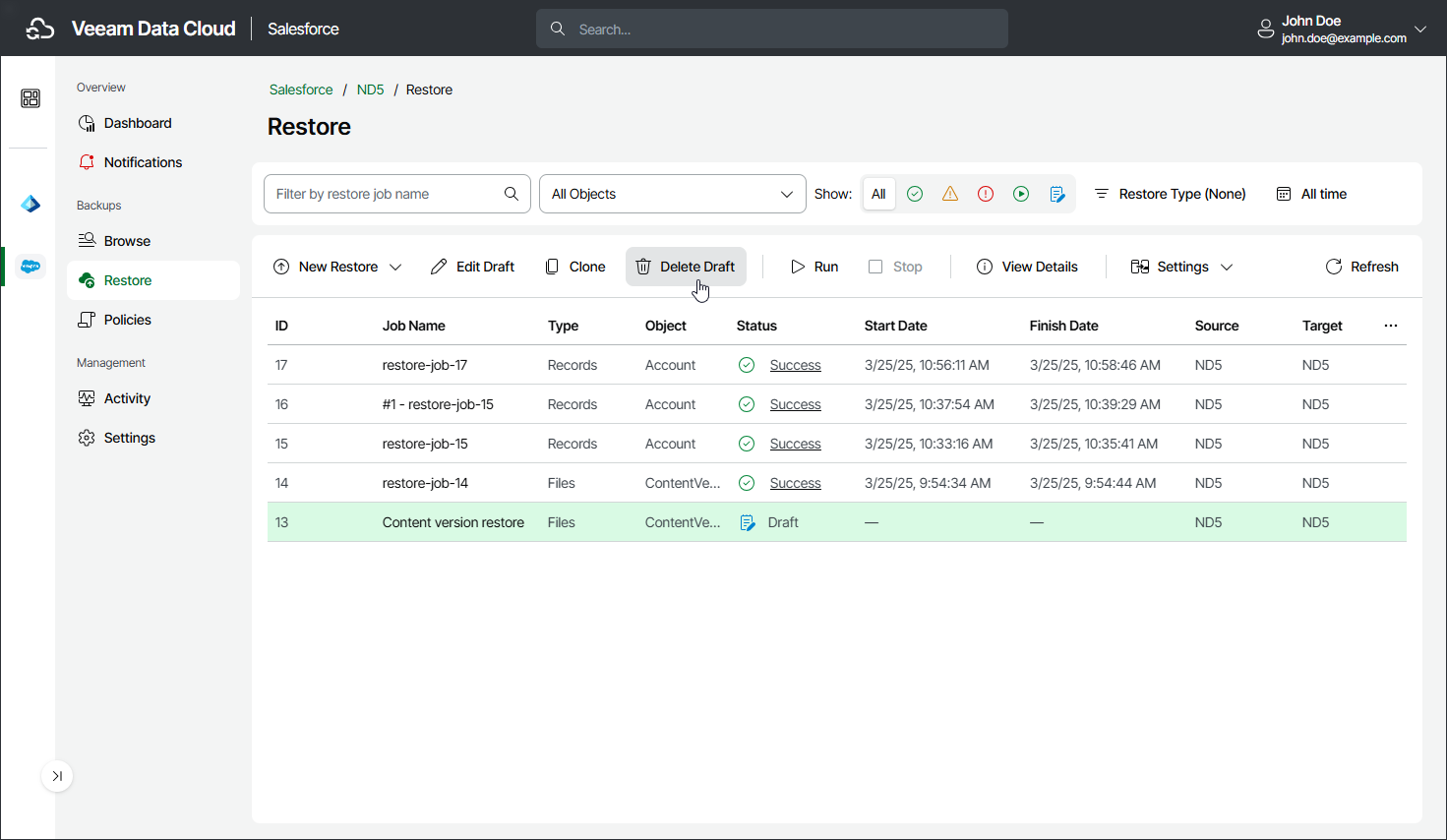Open Success link for restore-job-17

click(x=796, y=365)
